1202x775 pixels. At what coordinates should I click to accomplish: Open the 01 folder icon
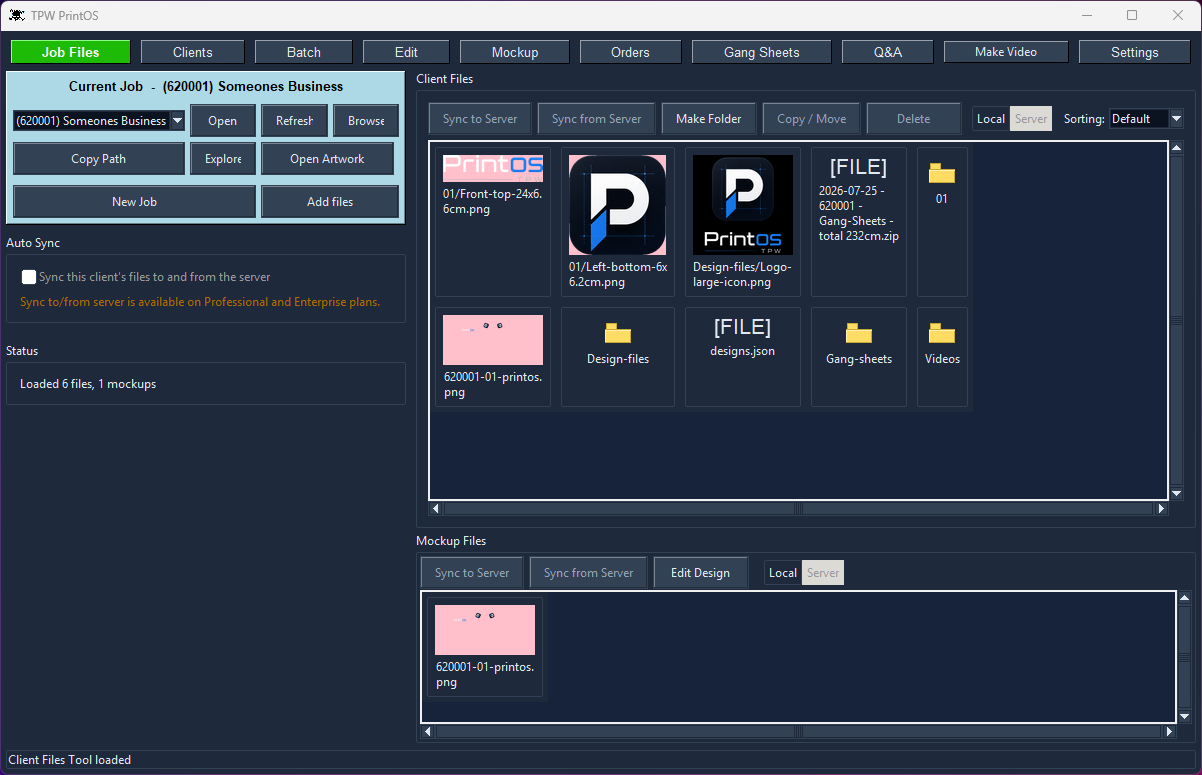[x=942, y=175]
